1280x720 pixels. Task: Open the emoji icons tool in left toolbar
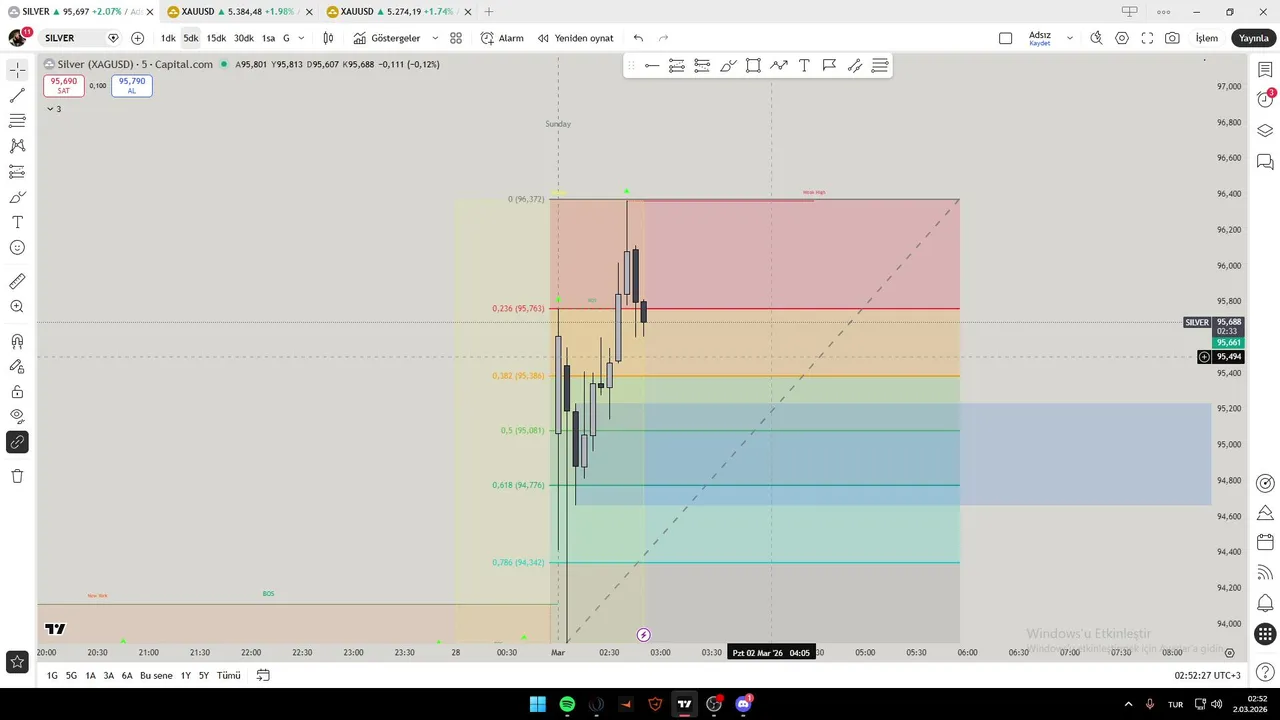click(17, 247)
